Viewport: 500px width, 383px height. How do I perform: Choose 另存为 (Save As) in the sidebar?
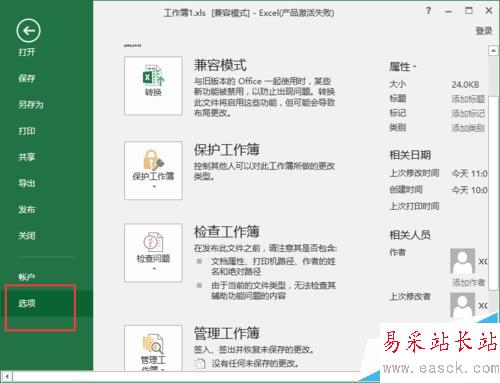pos(31,105)
